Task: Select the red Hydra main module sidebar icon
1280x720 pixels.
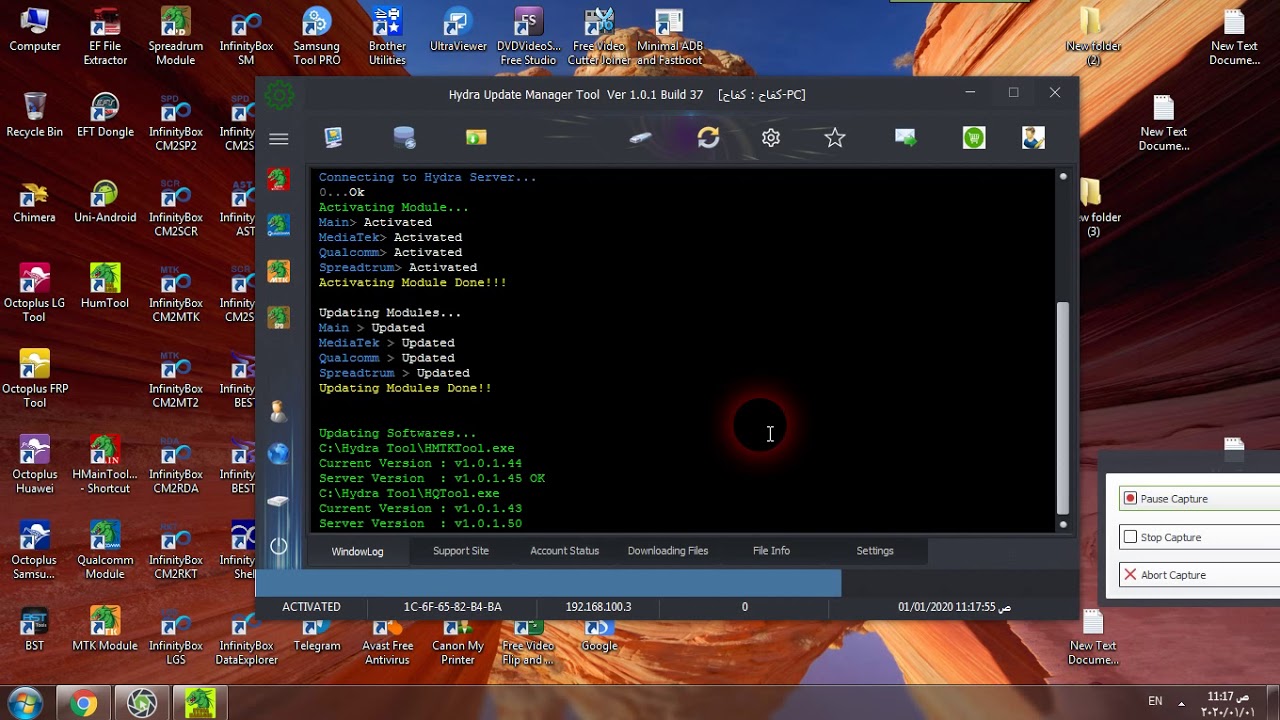Action: 279,179
